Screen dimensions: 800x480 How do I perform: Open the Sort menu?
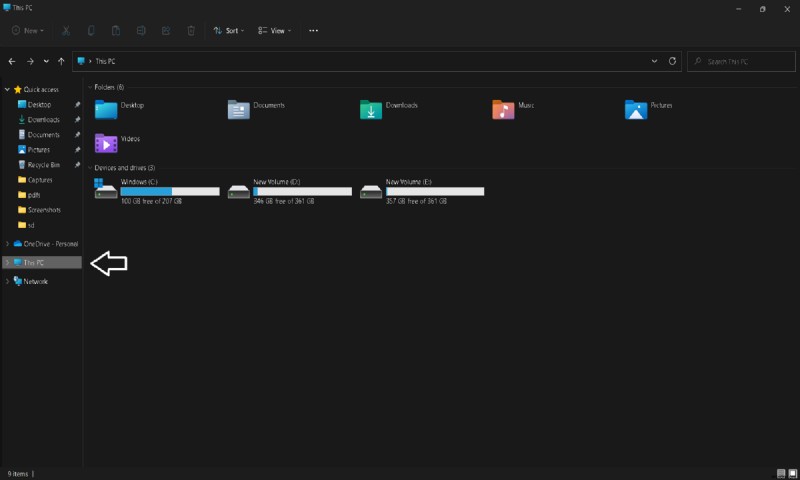pos(227,31)
